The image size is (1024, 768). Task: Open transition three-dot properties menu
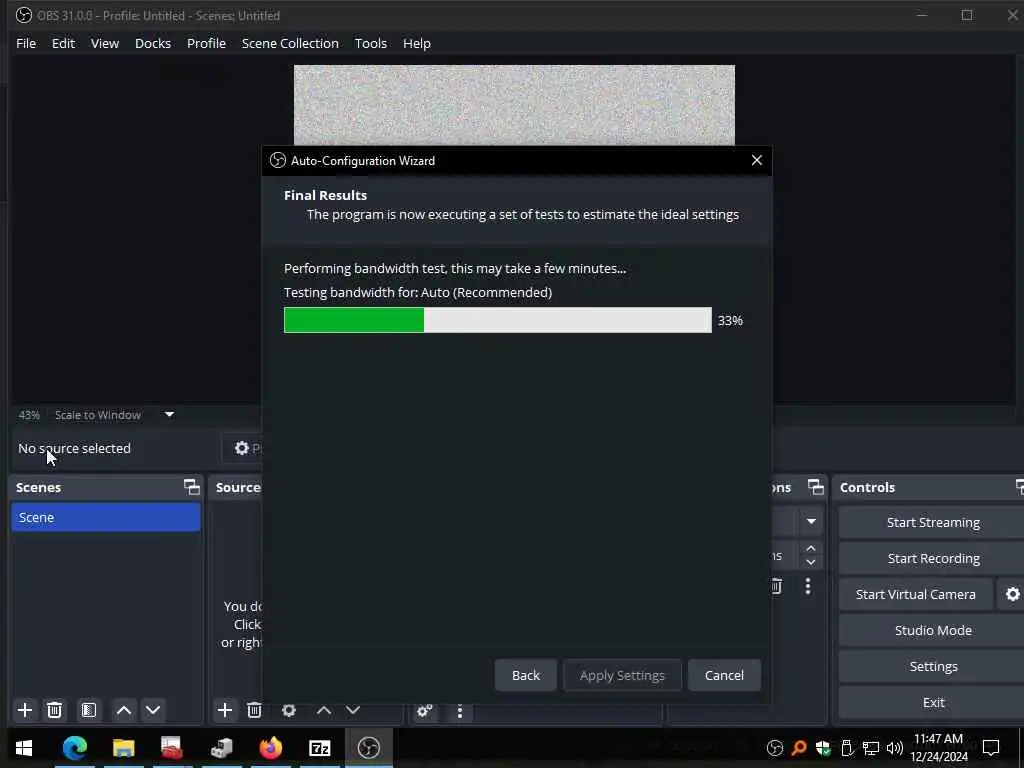pyautogui.click(x=808, y=586)
